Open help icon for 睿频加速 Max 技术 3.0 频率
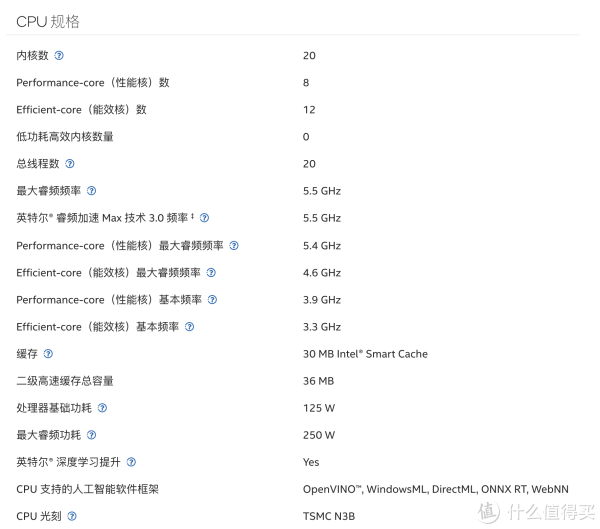 click(204, 218)
